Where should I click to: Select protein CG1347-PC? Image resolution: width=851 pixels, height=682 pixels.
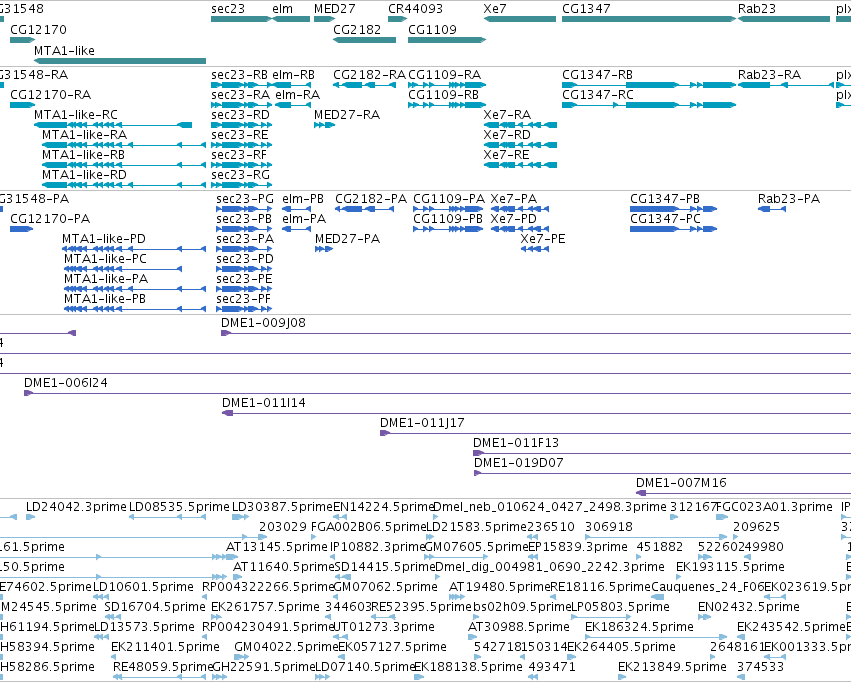(674, 229)
